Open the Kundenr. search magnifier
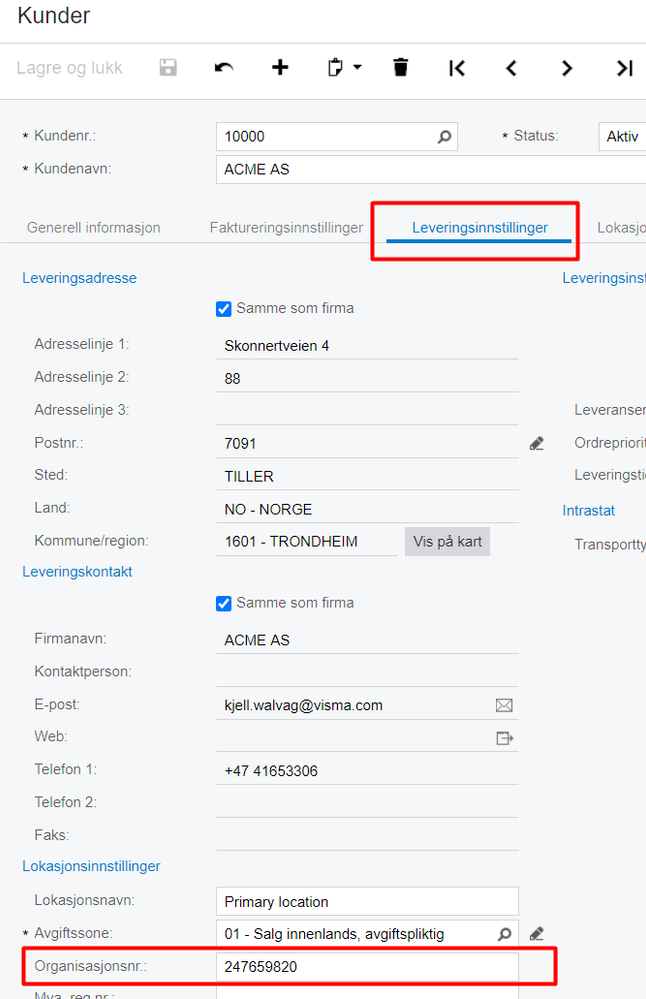 (x=444, y=136)
